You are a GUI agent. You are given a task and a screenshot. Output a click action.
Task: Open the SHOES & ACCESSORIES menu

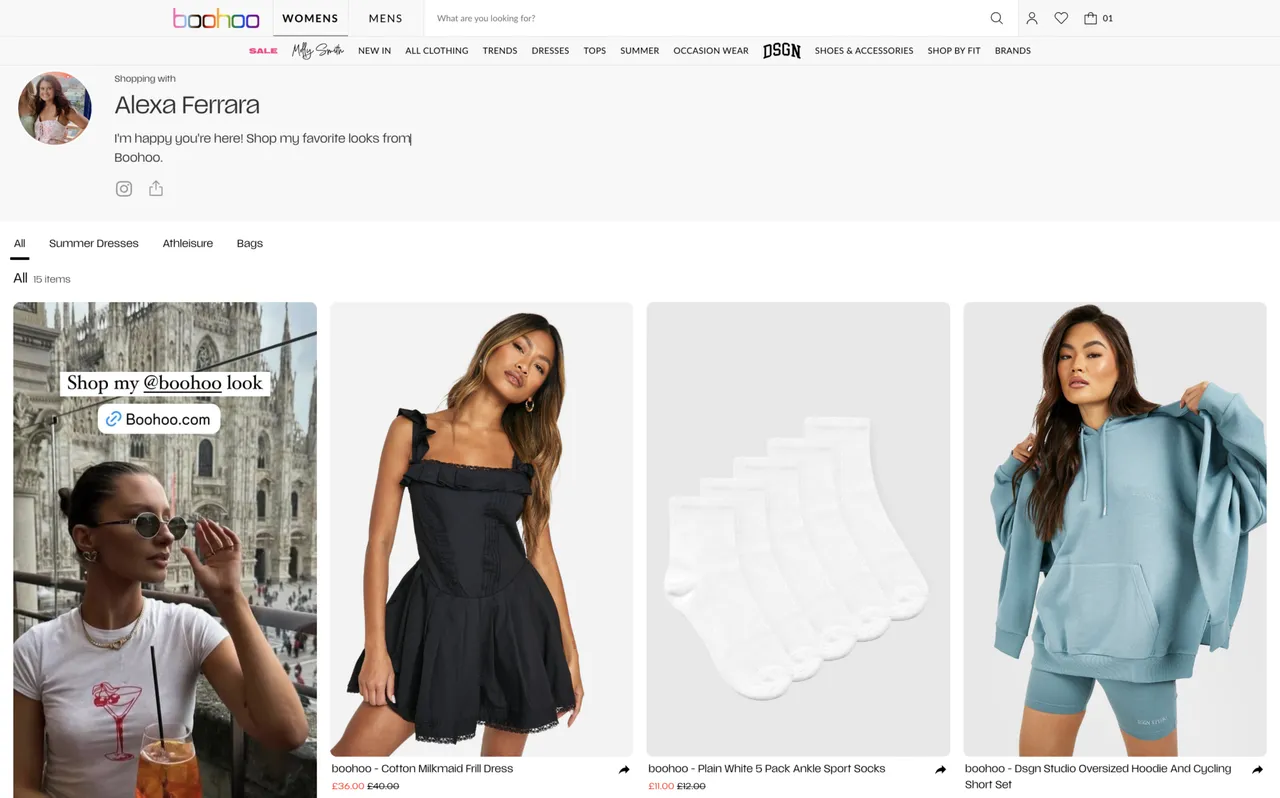coord(864,50)
